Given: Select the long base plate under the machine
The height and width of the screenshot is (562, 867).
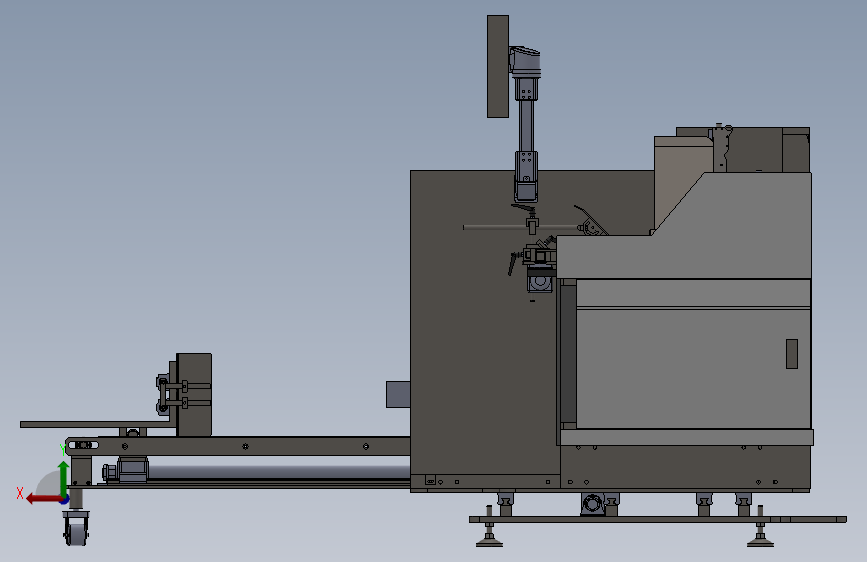Looking at the screenshot, I should 658,519.
